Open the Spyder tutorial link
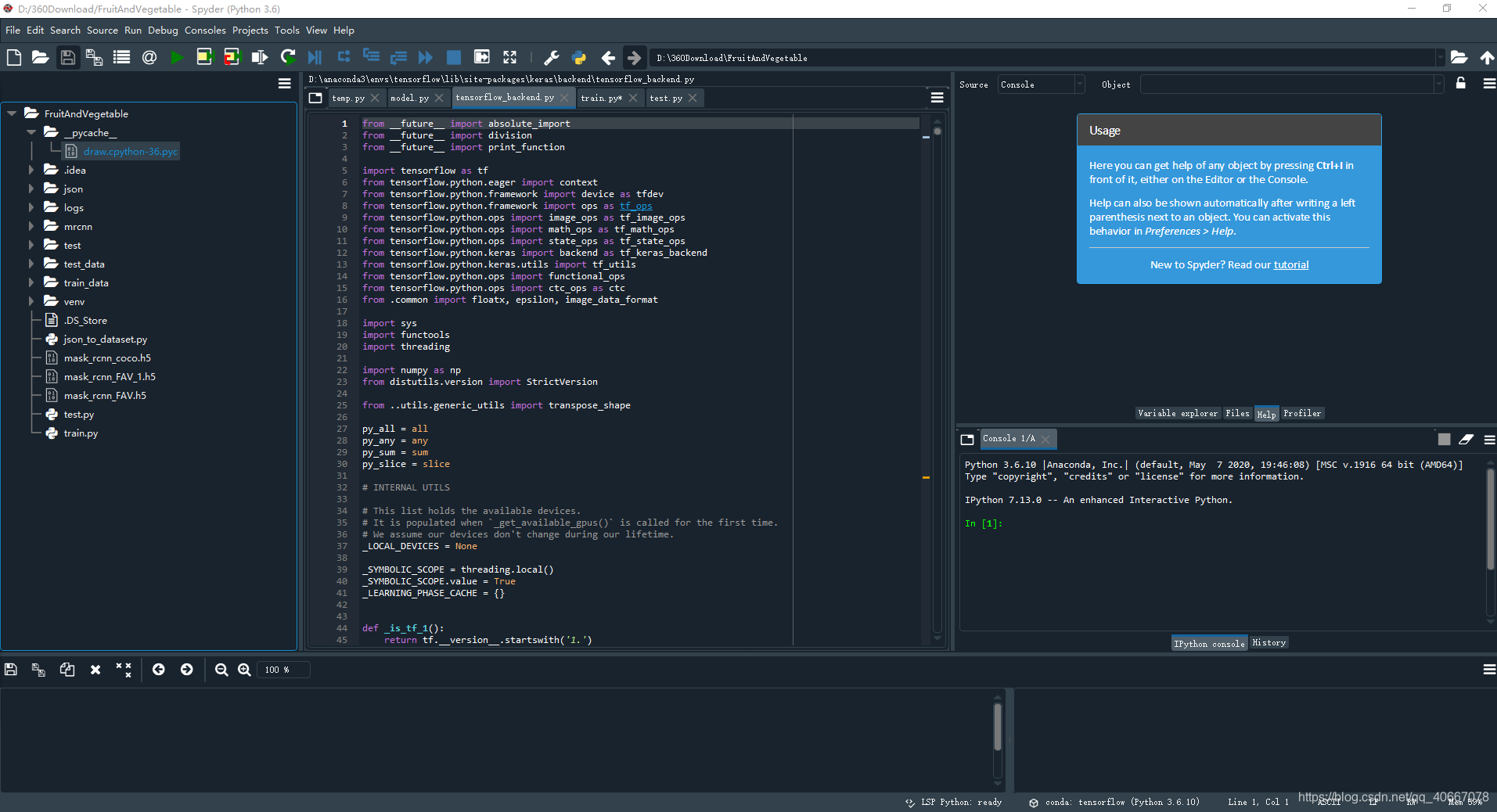The image size is (1497, 812). [x=1291, y=265]
